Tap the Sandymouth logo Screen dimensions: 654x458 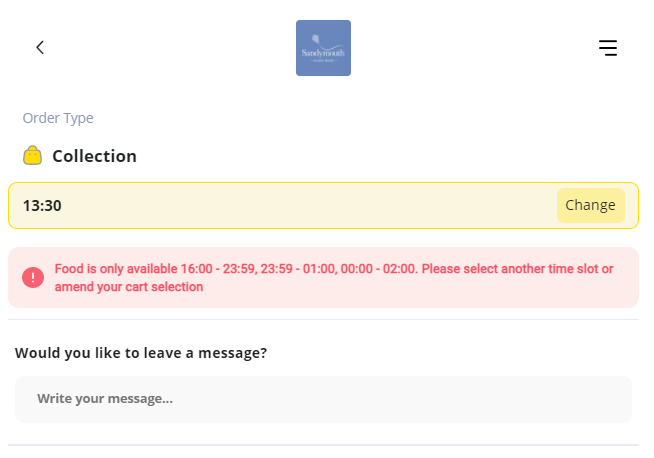tap(323, 48)
